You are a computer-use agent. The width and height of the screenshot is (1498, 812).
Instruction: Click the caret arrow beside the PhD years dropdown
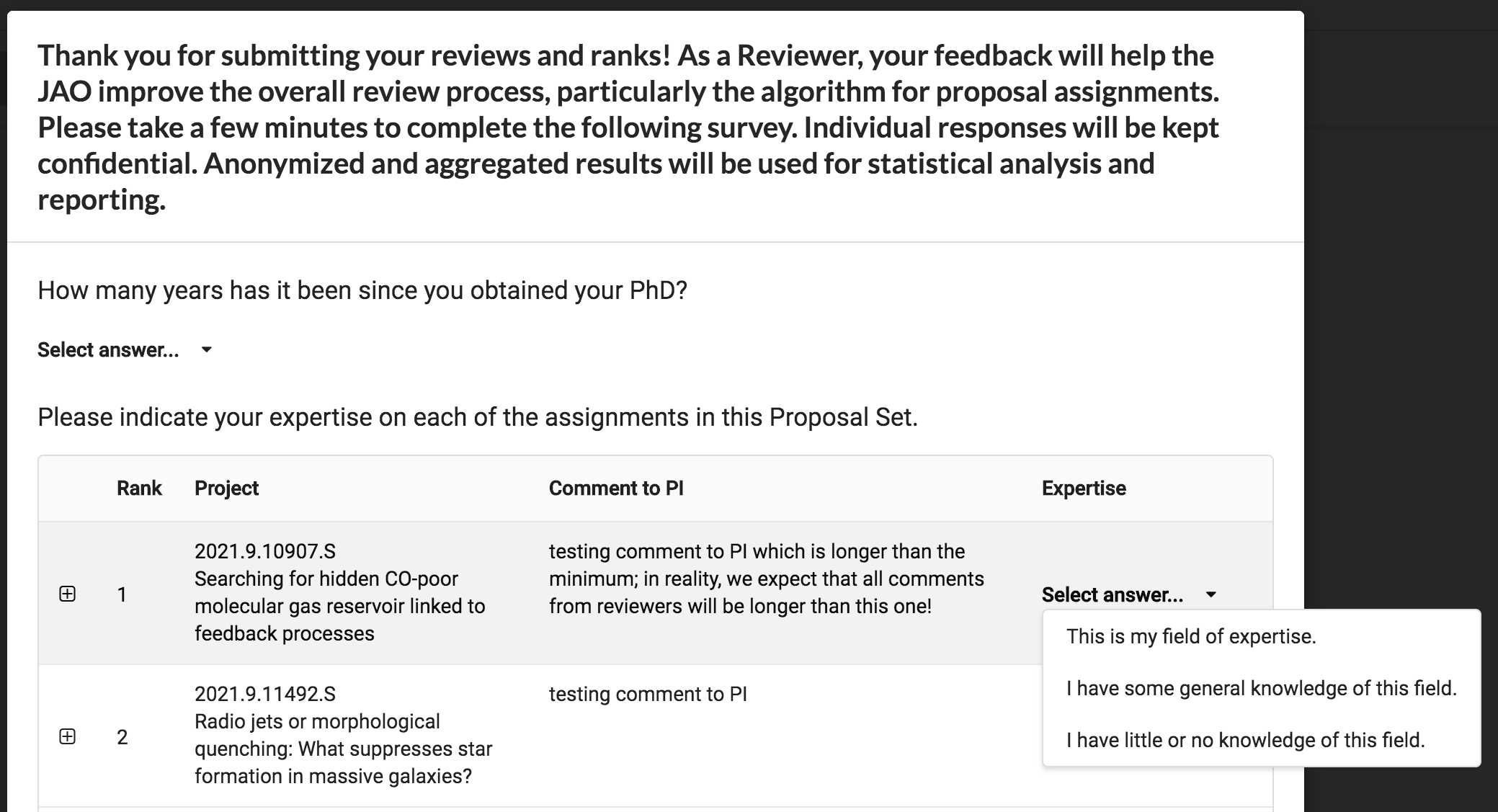pyautogui.click(x=207, y=350)
